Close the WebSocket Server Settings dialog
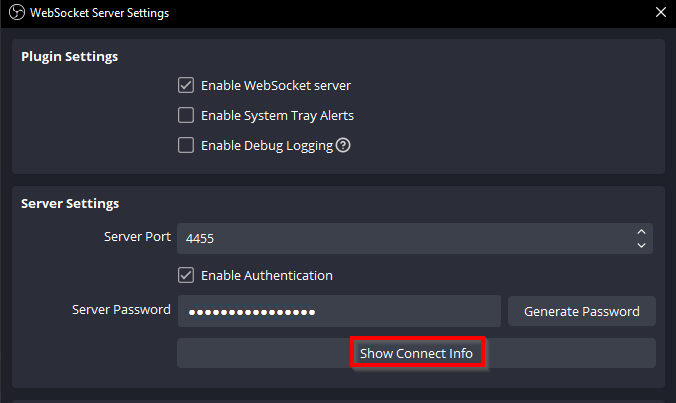 point(660,13)
